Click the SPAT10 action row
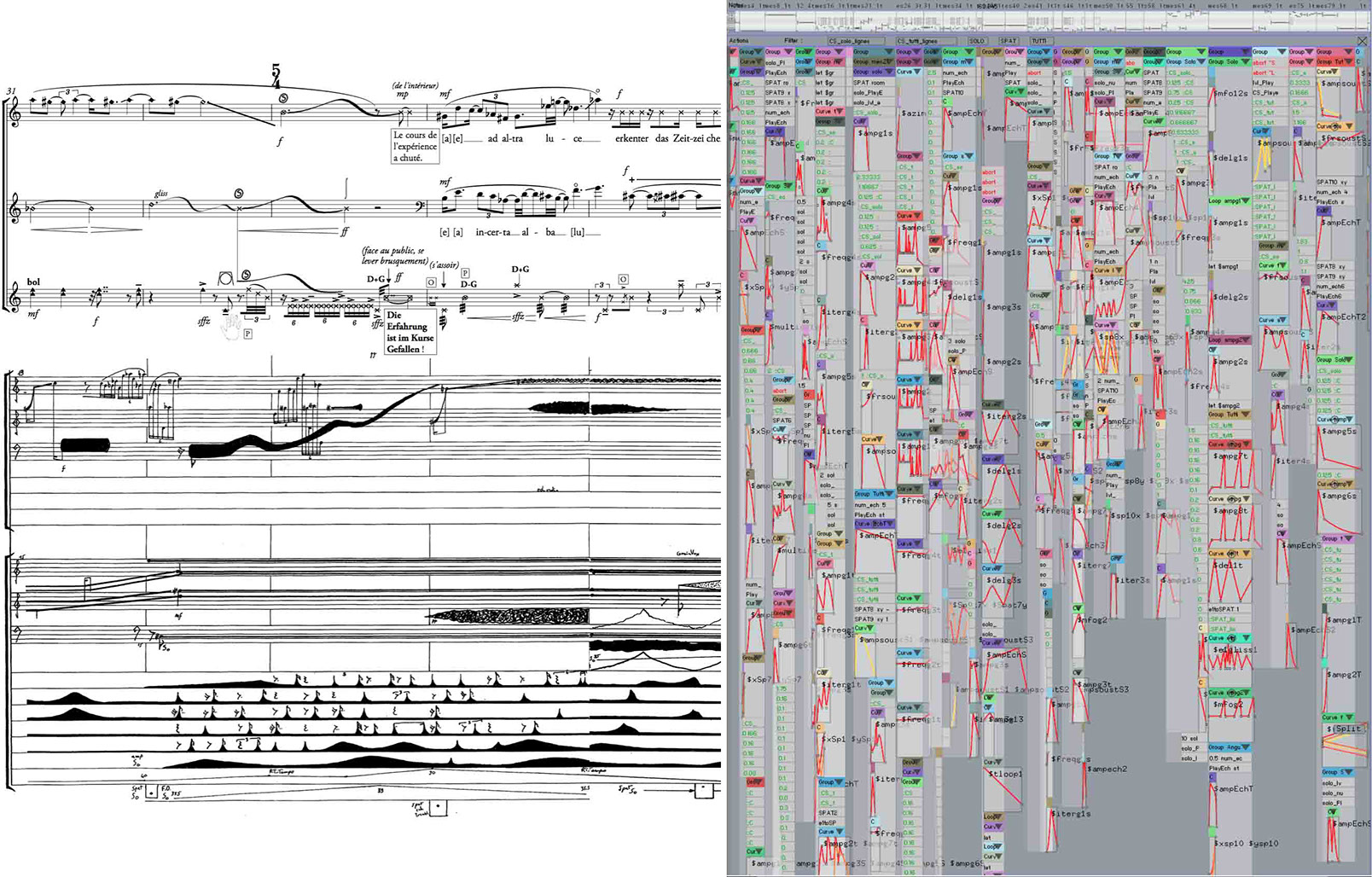Screen dimensions: 1372x877 pyautogui.click(x=959, y=92)
